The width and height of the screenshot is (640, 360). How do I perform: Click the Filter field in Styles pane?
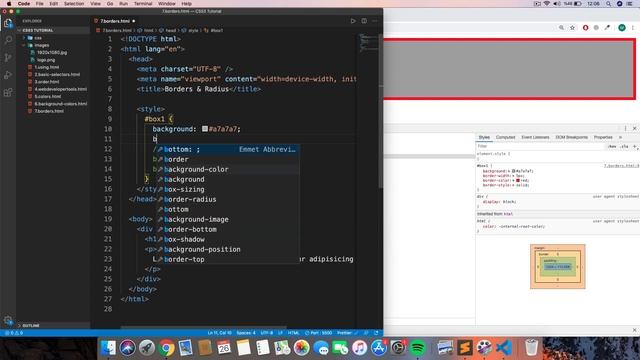(540, 146)
